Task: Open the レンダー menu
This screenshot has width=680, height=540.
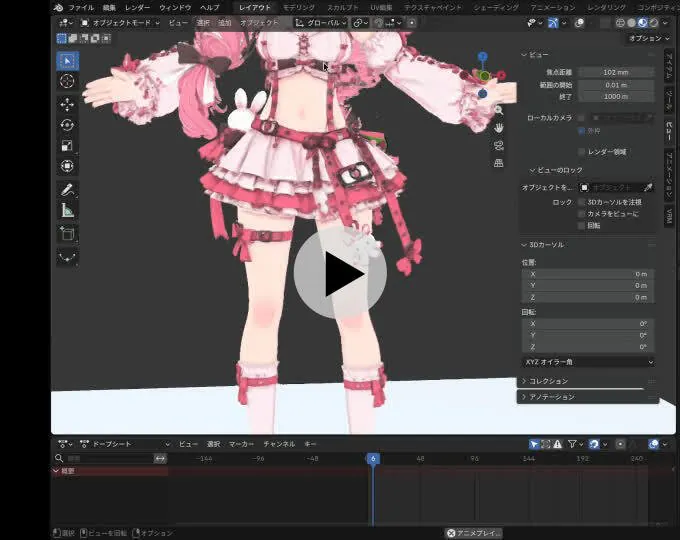Action: pos(137,7)
